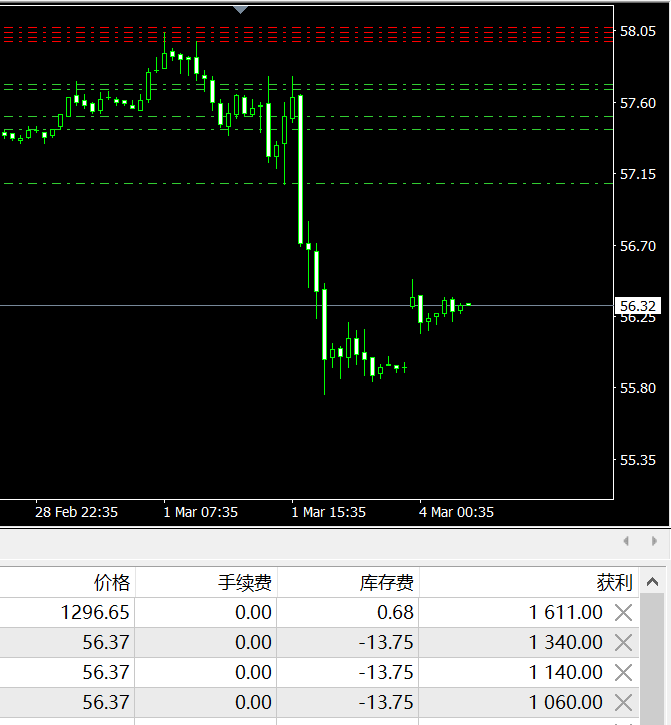Click profit value 1 140.00
This screenshot has width=671, height=725.
coord(566,672)
